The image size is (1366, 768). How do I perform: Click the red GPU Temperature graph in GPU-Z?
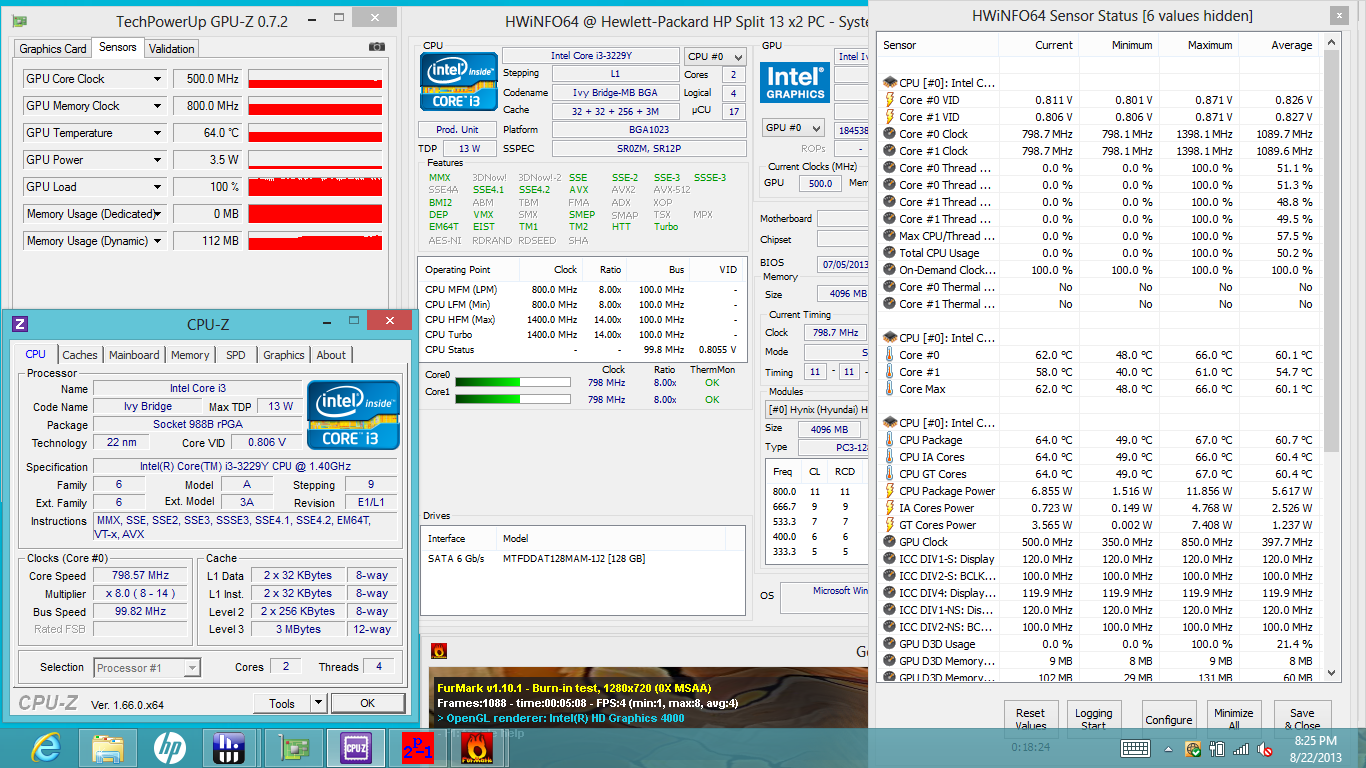[315, 133]
